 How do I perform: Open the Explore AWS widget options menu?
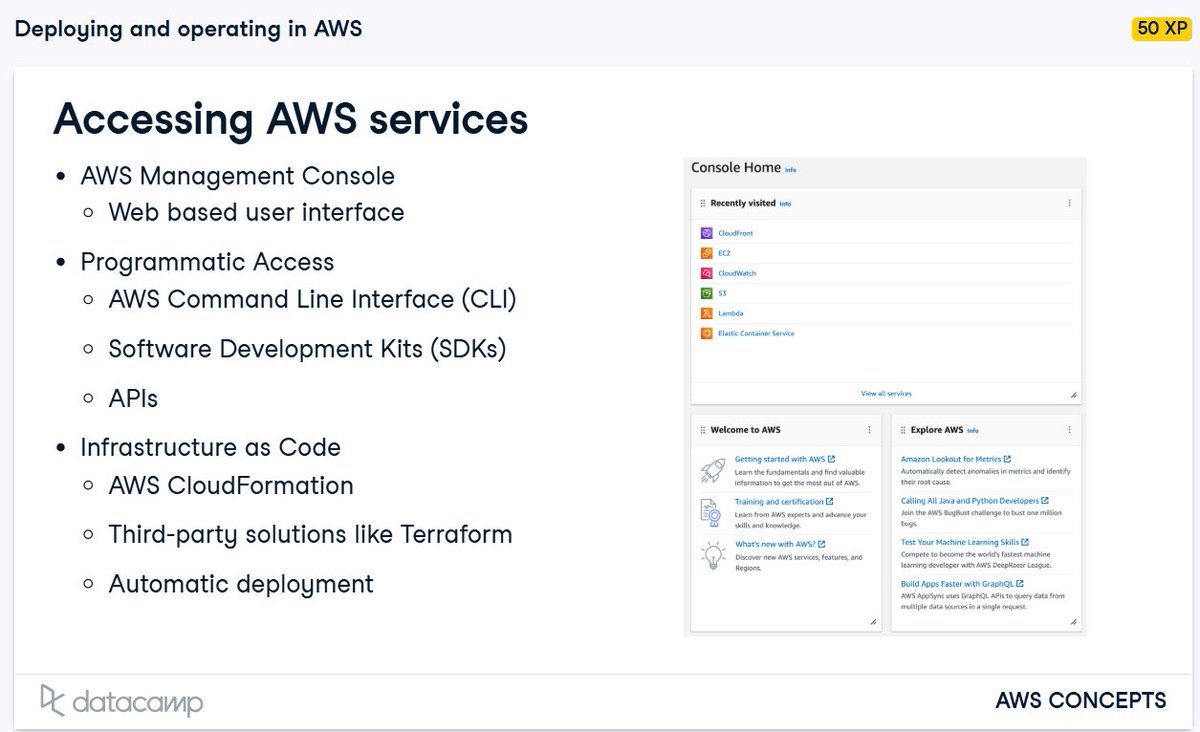click(1069, 430)
